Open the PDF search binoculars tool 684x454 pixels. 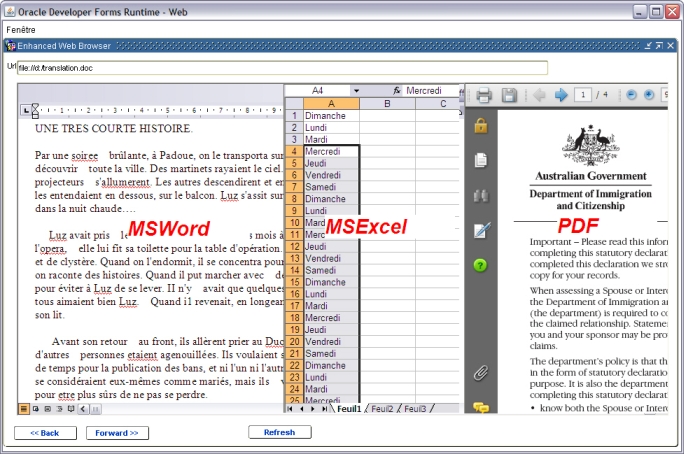tap(481, 195)
